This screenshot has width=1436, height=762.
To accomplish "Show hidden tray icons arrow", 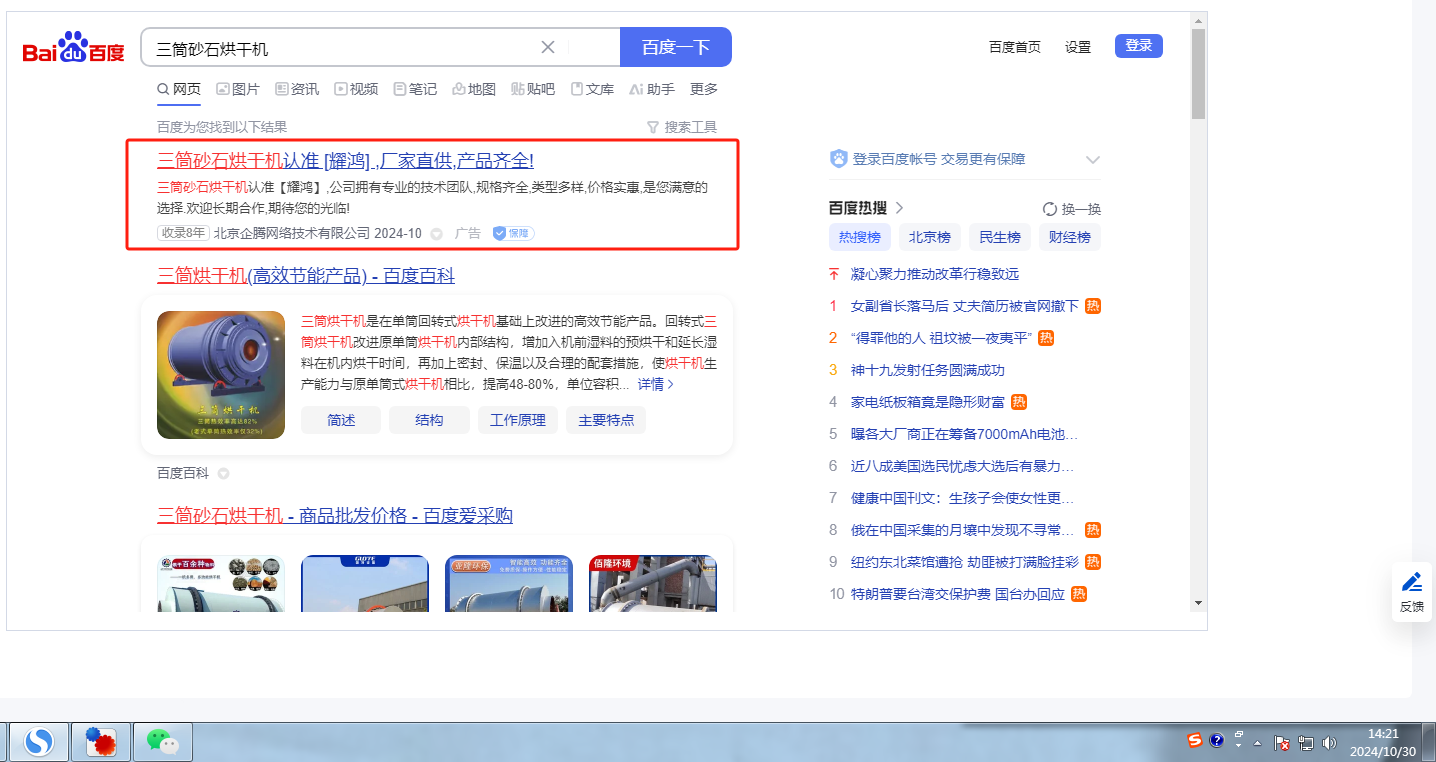I will pos(1258,743).
